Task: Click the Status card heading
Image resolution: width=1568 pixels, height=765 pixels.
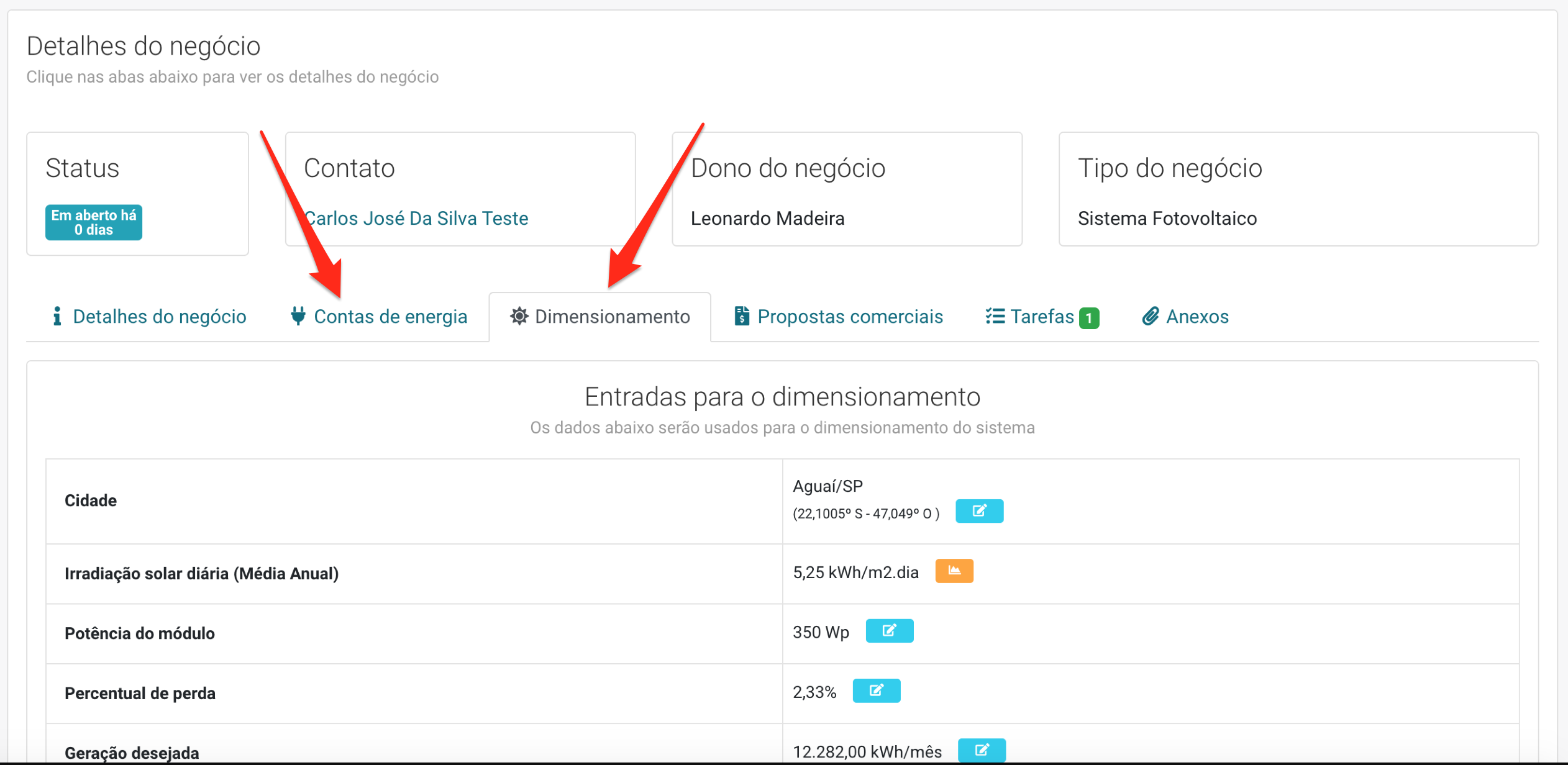Action: 82,168
